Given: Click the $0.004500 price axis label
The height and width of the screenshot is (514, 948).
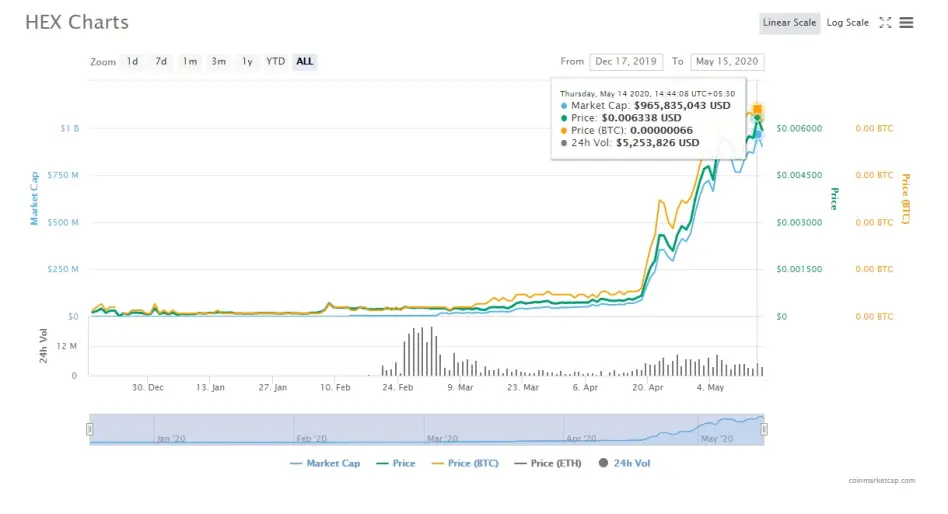Looking at the screenshot, I should tap(799, 175).
